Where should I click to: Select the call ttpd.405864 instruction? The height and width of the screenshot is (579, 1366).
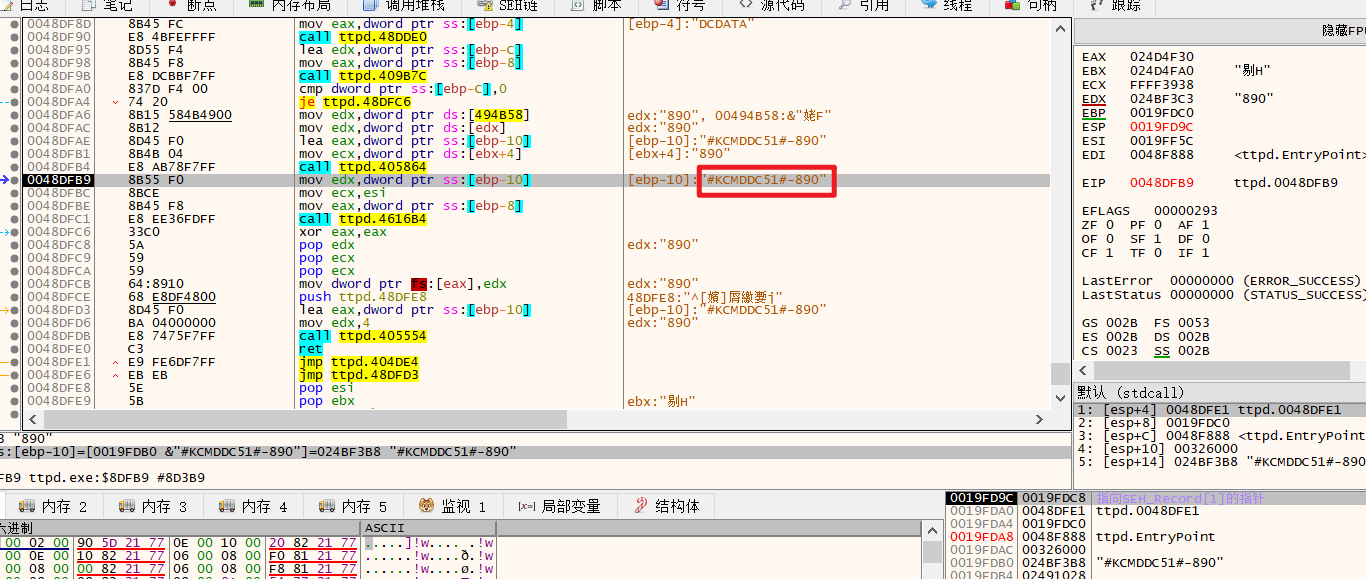(362, 167)
